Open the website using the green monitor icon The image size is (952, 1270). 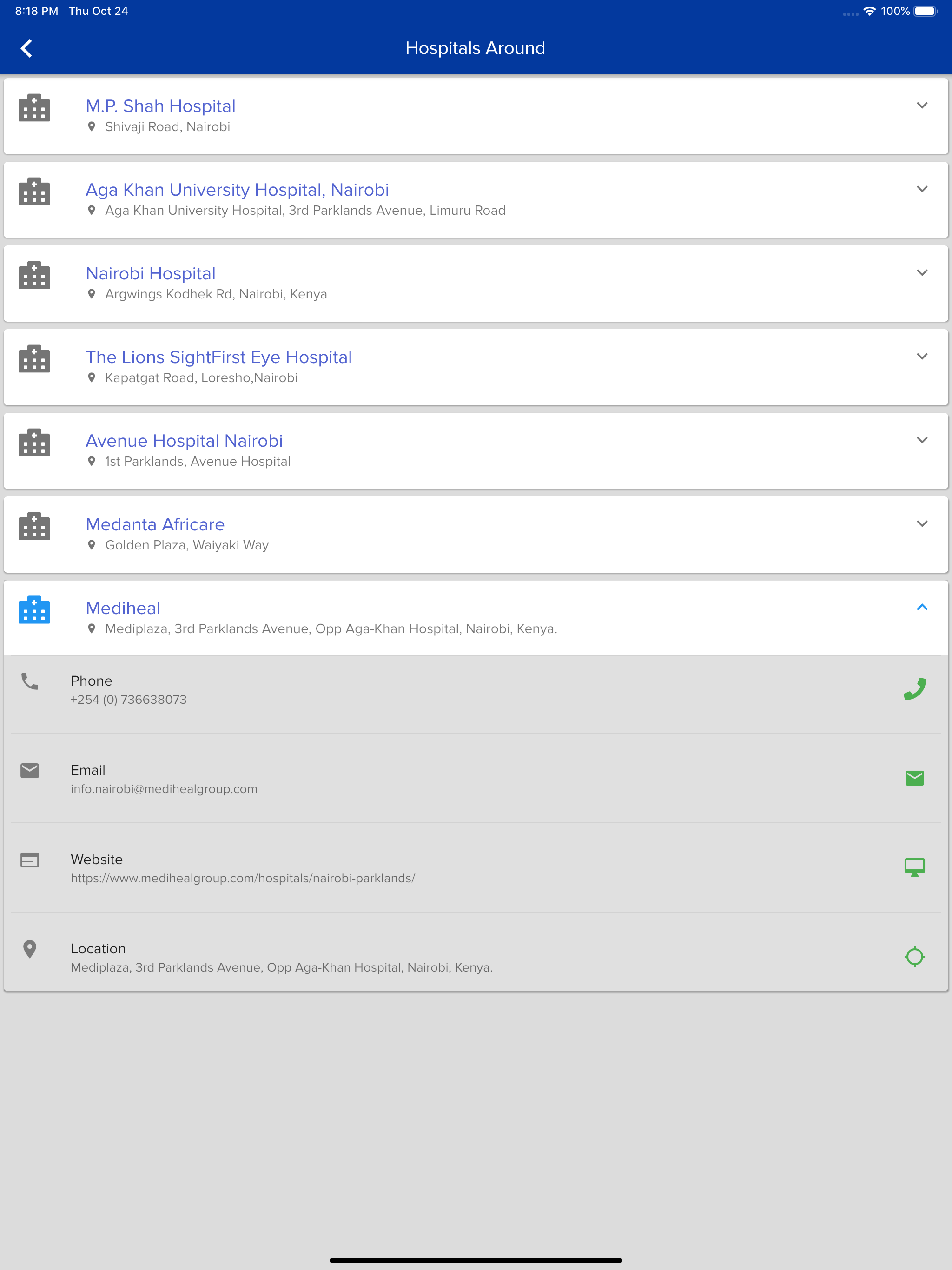915,867
